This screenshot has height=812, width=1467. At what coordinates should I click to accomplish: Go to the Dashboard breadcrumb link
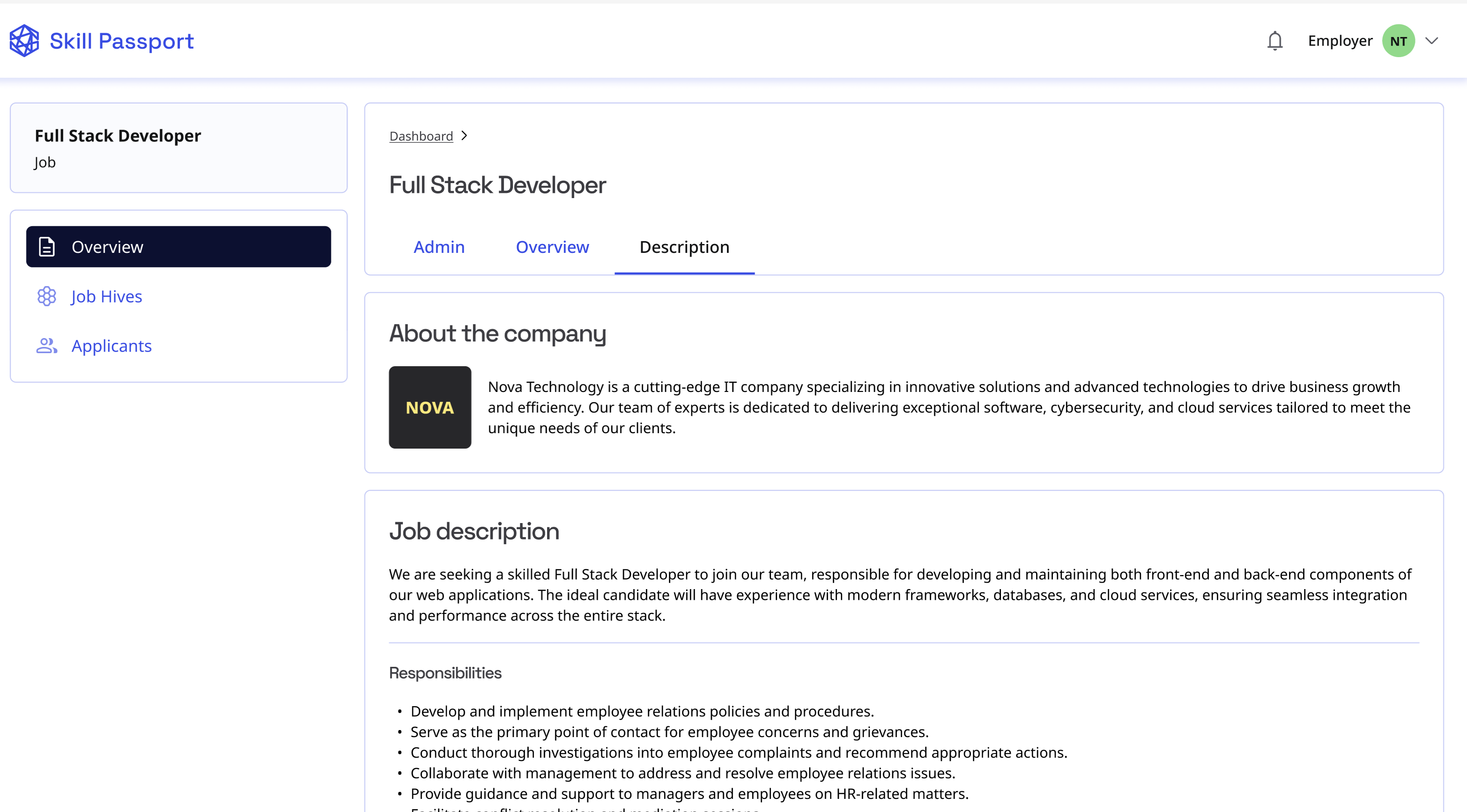point(421,136)
